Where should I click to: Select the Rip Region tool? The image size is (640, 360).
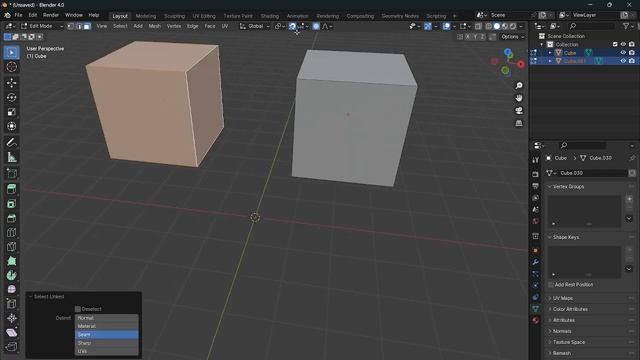[x=11, y=347]
